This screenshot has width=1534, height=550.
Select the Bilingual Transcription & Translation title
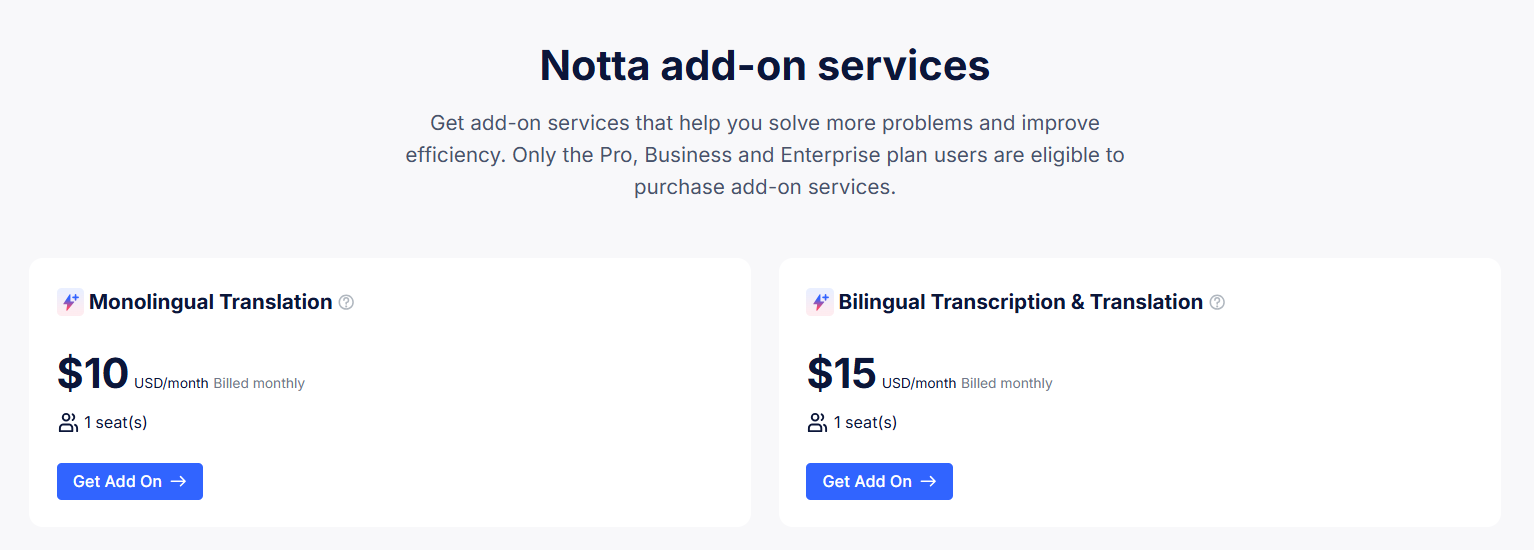[1021, 302]
